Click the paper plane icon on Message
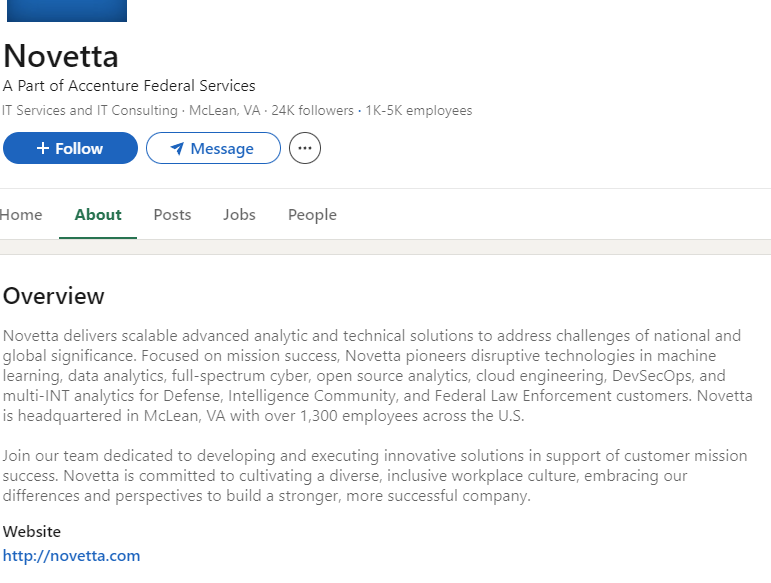Viewport: 771px width, 583px height. coord(177,148)
